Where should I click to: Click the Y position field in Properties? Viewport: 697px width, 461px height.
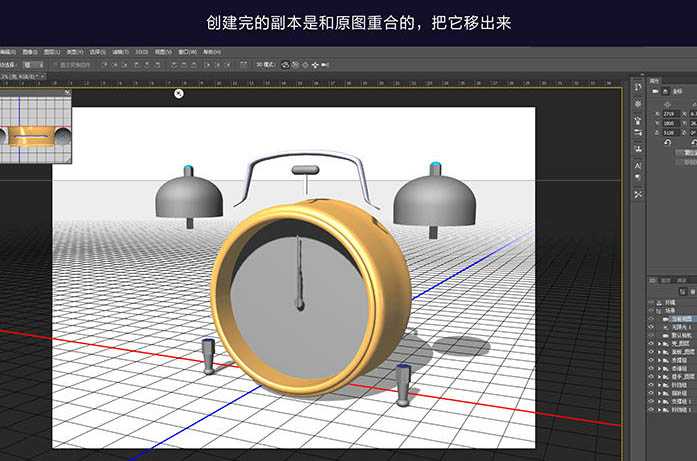point(671,123)
